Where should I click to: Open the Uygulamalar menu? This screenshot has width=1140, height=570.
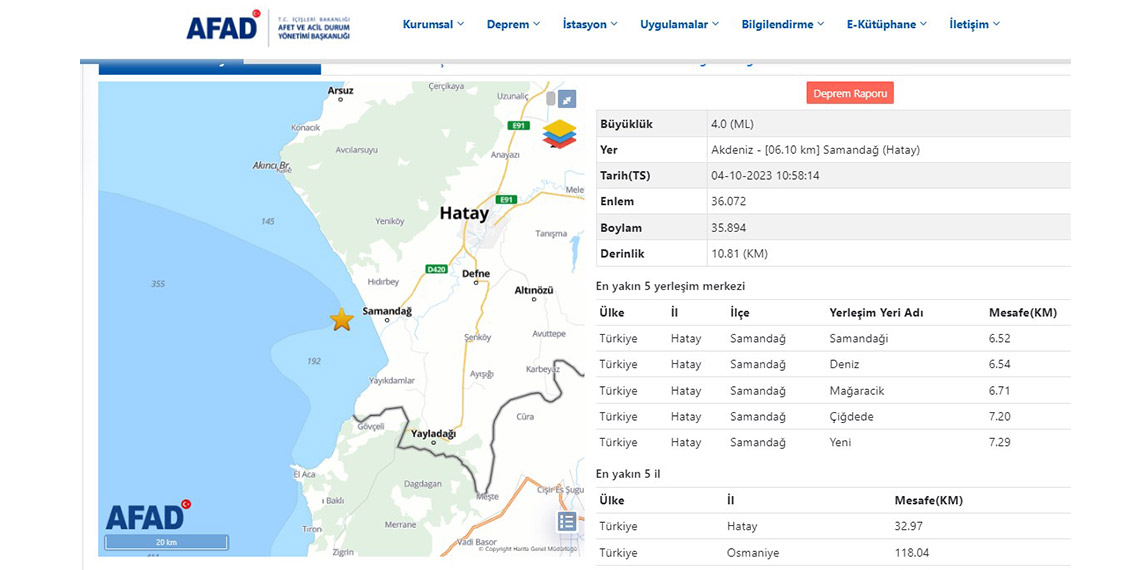click(679, 24)
